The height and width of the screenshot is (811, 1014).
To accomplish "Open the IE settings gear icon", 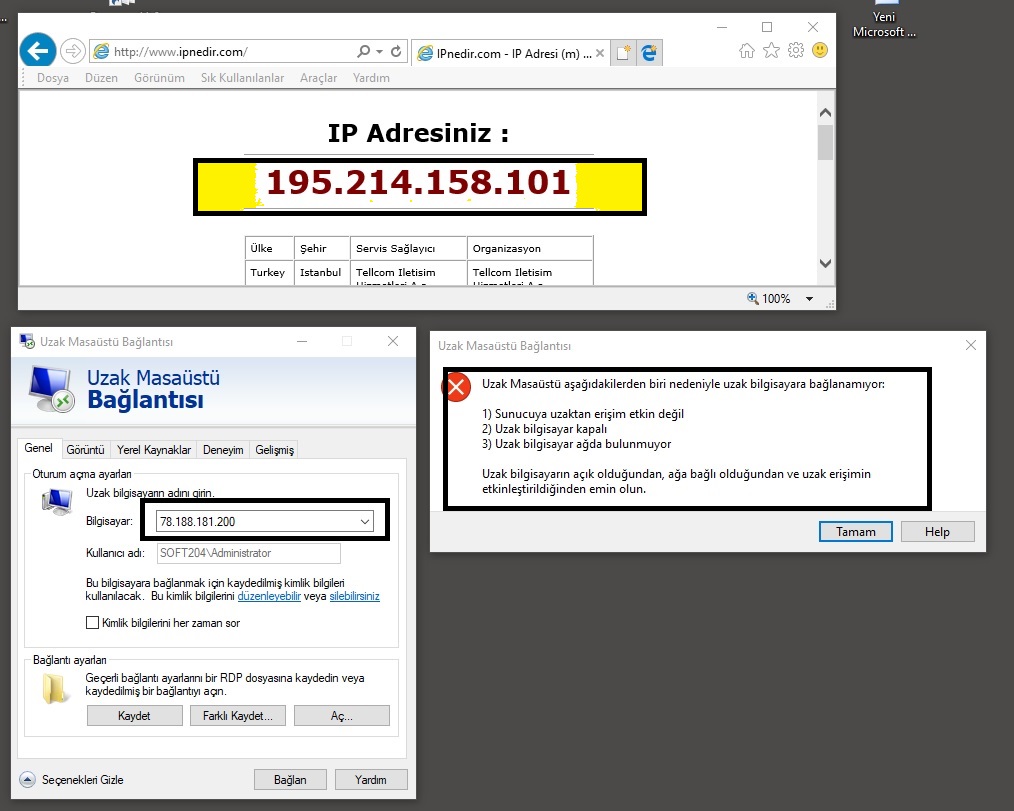I will tap(796, 50).
